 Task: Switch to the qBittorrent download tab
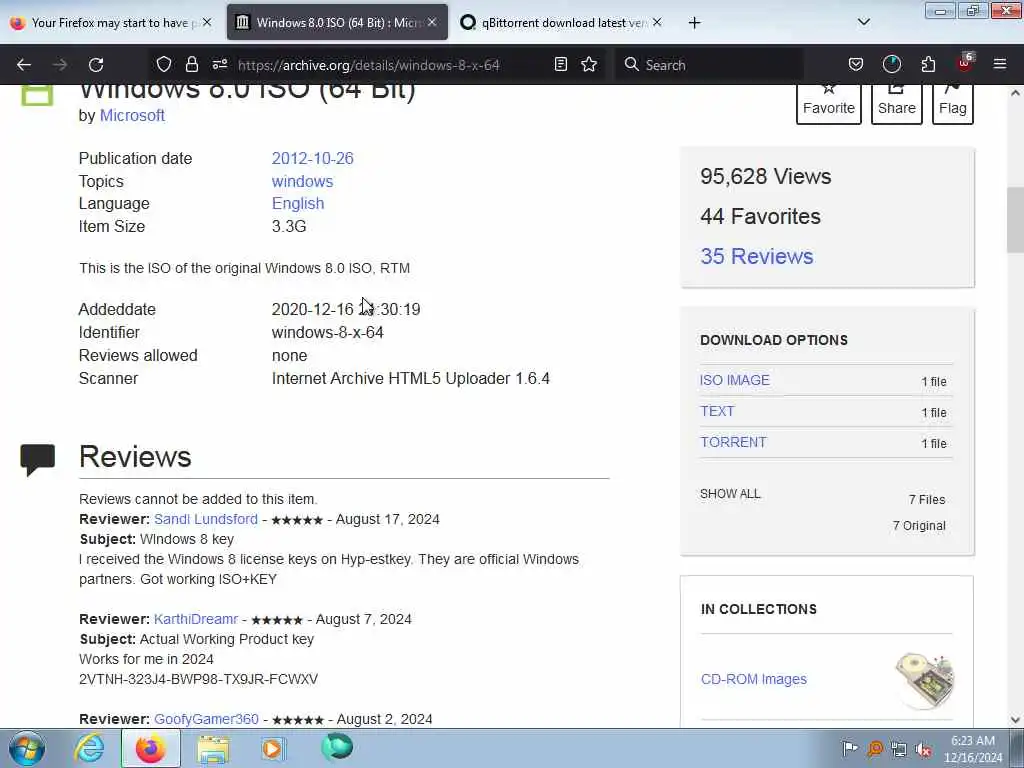coord(562,23)
